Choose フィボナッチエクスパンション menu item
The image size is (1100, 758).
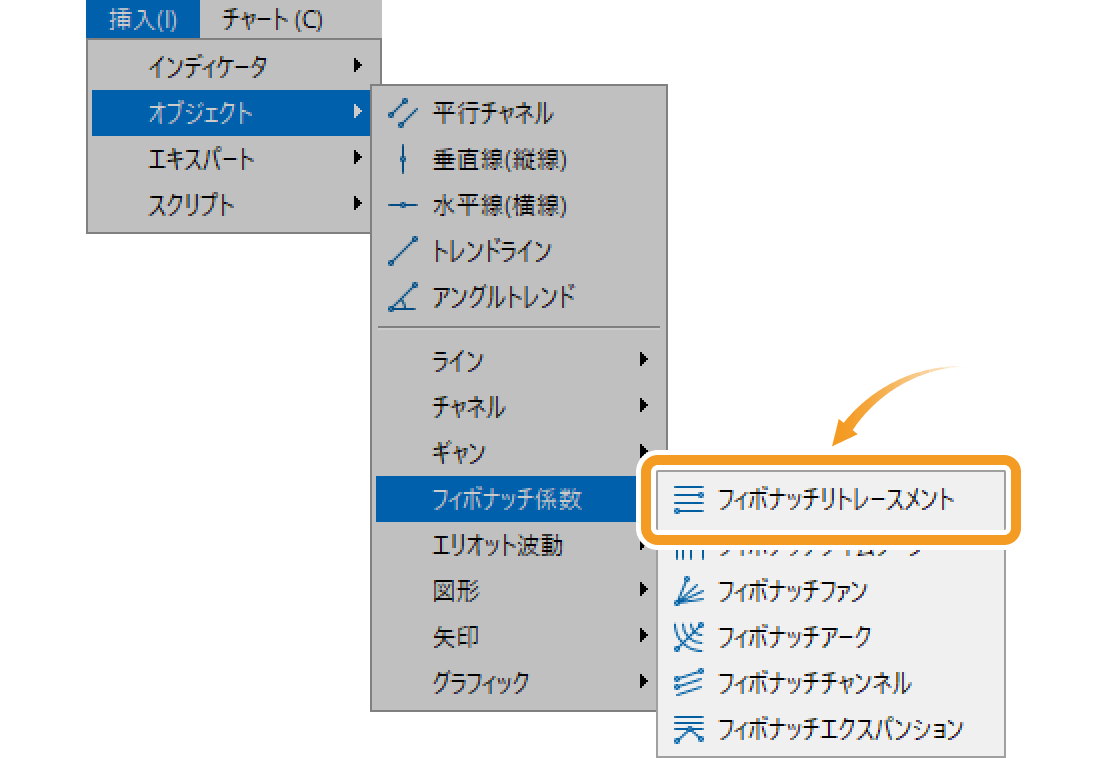[831, 729]
